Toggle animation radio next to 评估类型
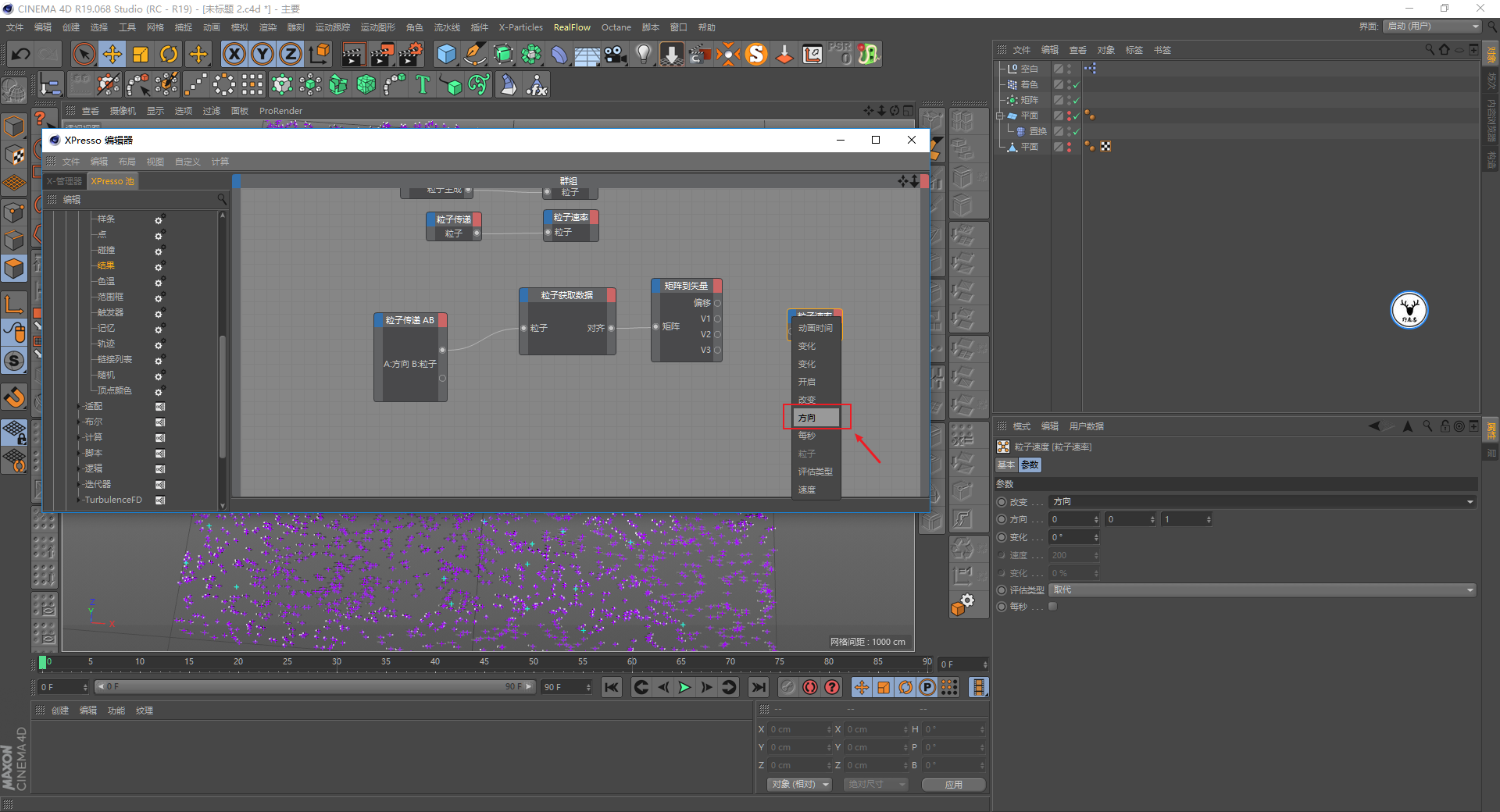1500x812 pixels. tap(1002, 590)
